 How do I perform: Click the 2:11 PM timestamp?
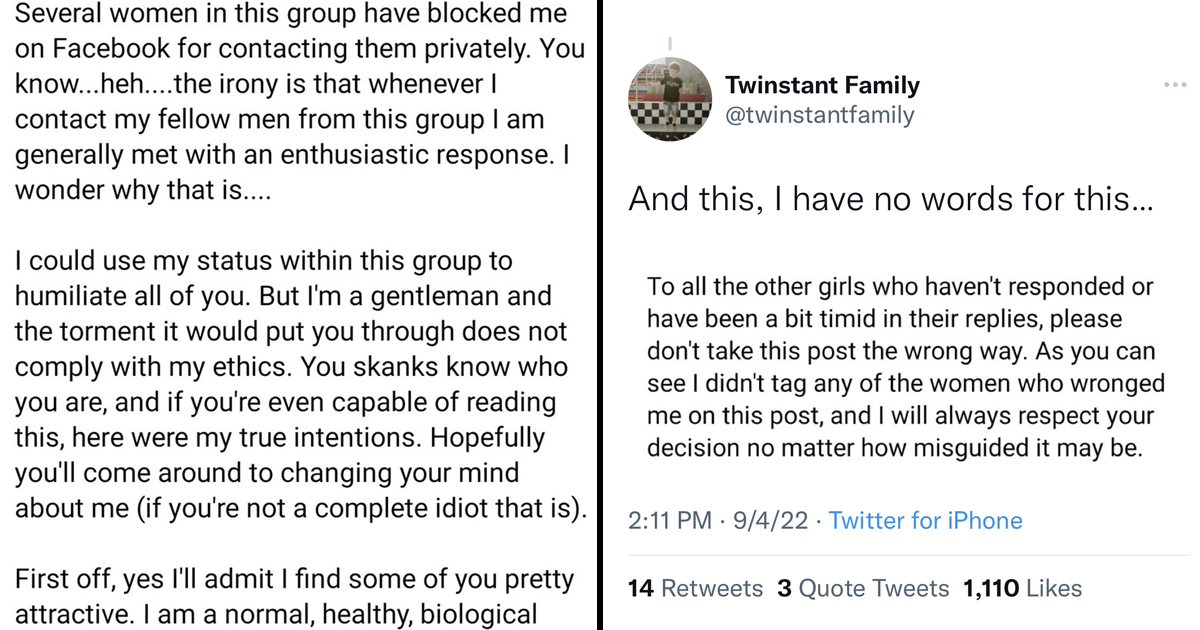click(x=670, y=521)
